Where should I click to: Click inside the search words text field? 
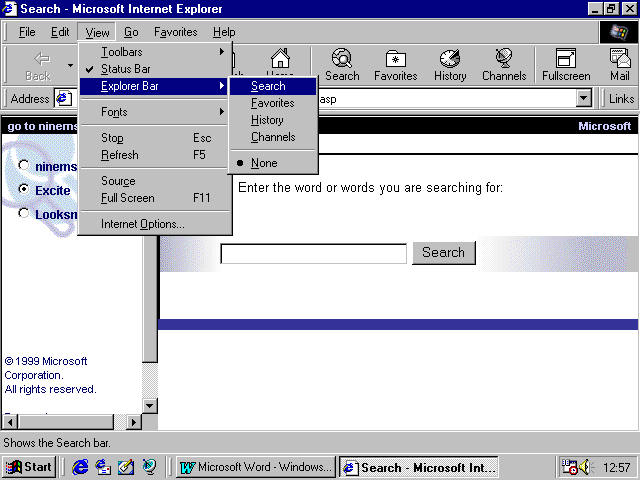pyautogui.click(x=313, y=253)
